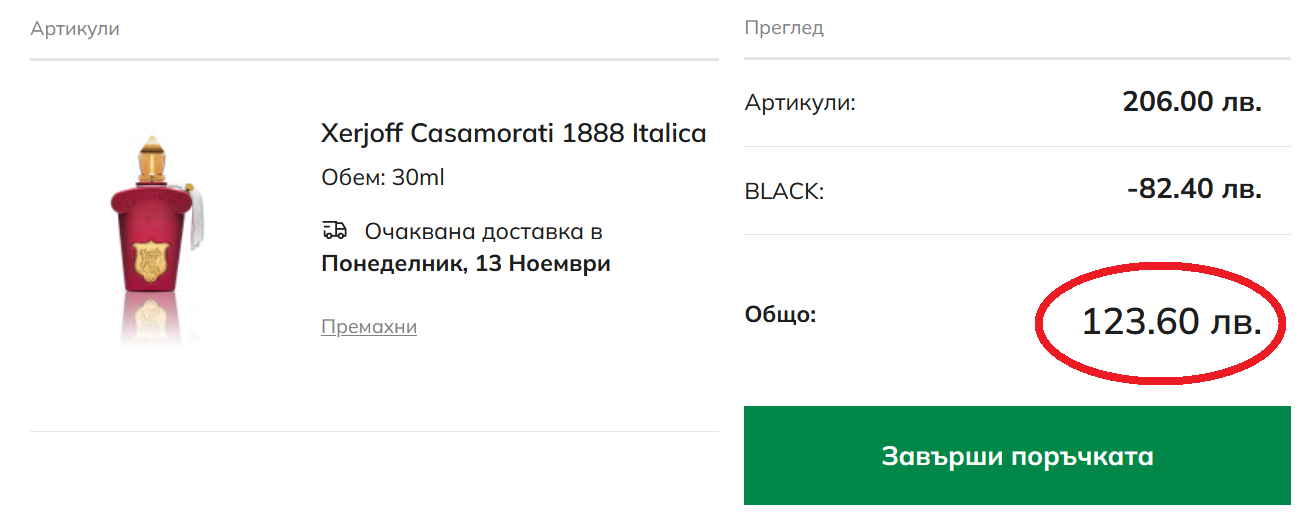Image resolution: width=1308 pixels, height=527 pixels.
Task: Remove the item via the Премахни link
Action: [369, 327]
